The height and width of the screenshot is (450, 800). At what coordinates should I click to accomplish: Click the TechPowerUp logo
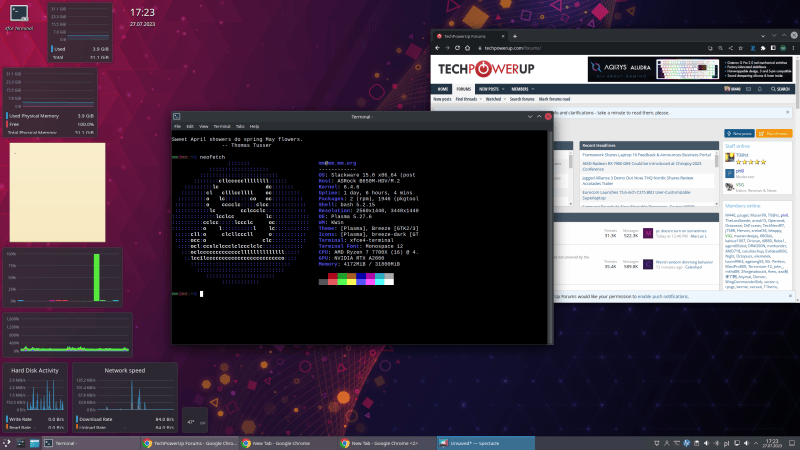pos(486,69)
